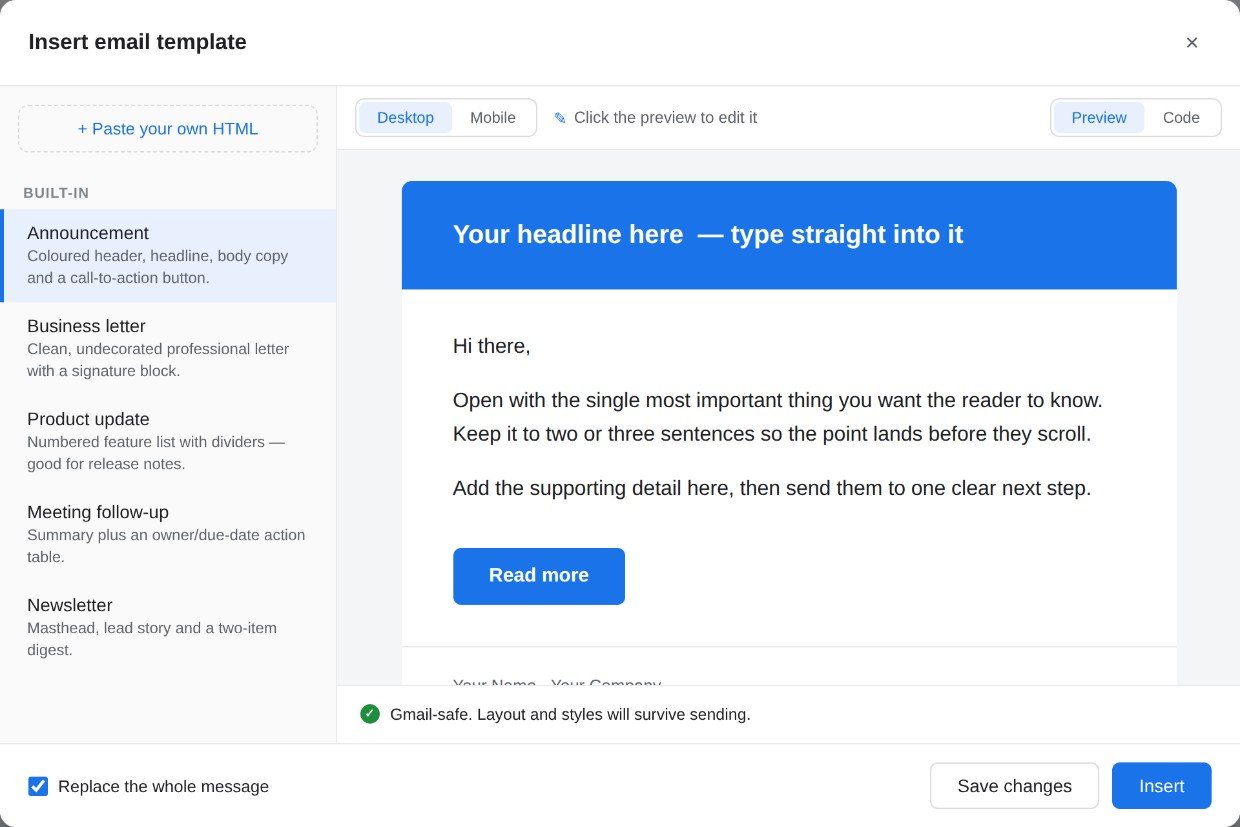Choose the Newsletter template
Image resolution: width=1240 pixels, height=827 pixels.
(x=168, y=627)
